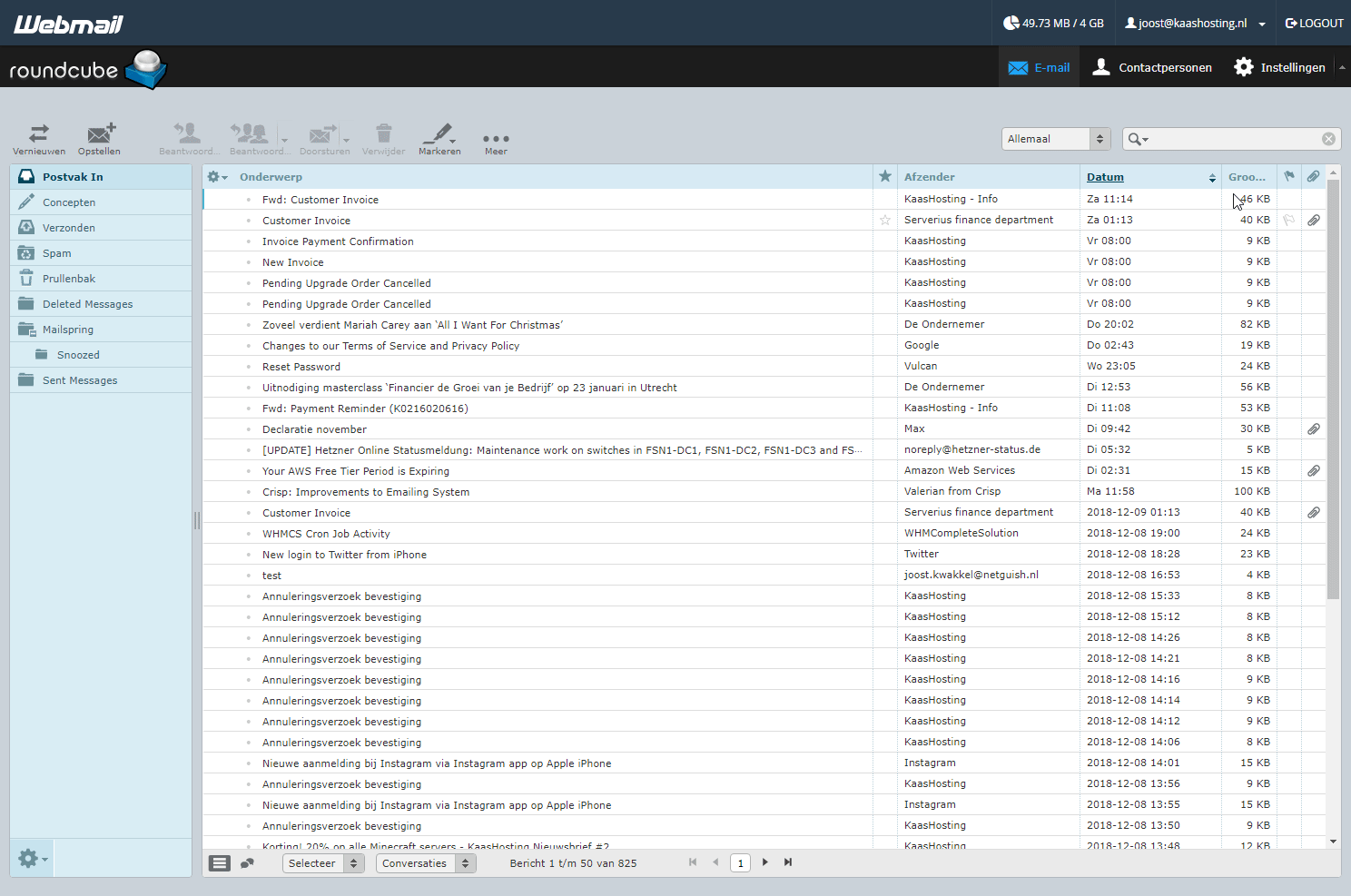This screenshot has width=1351, height=896.
Task: Click the Markeren pencil icon
Action: click(439, 134)
